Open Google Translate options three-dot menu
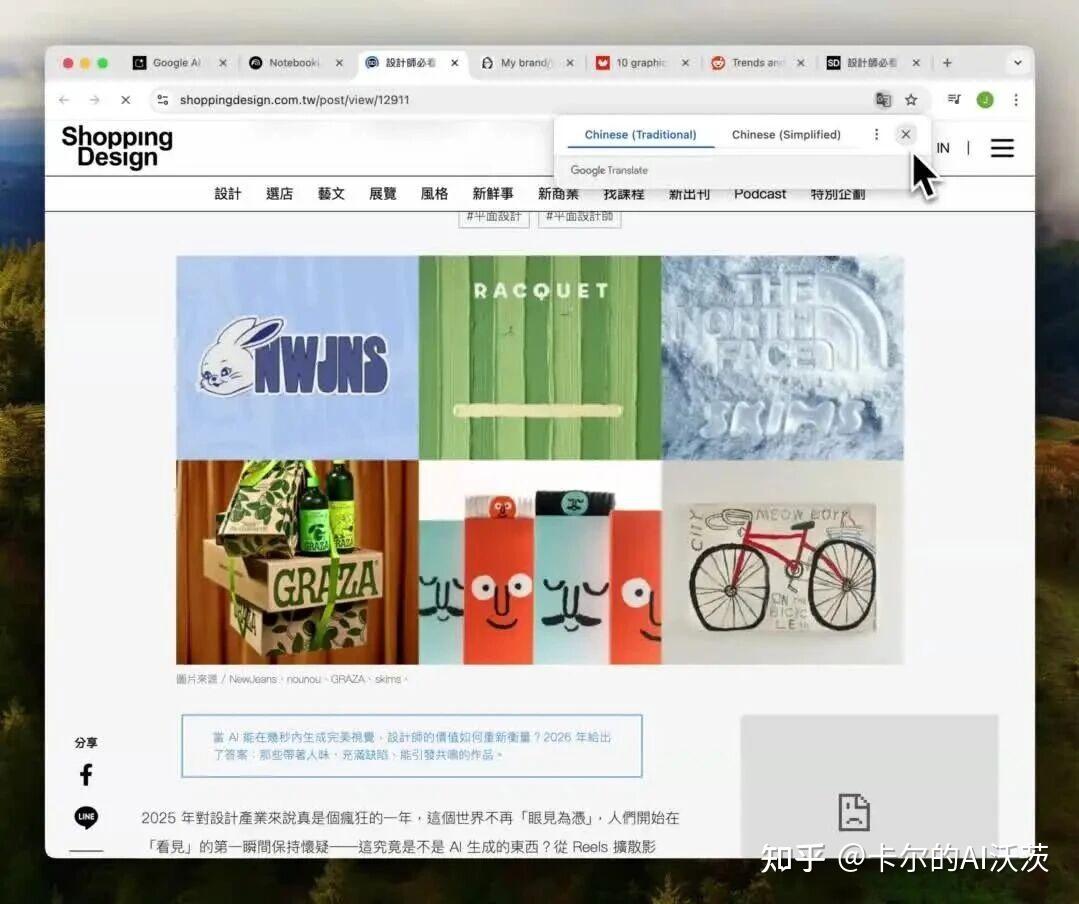The height and width of the screenshot is (904, 1079). (876, 135)
